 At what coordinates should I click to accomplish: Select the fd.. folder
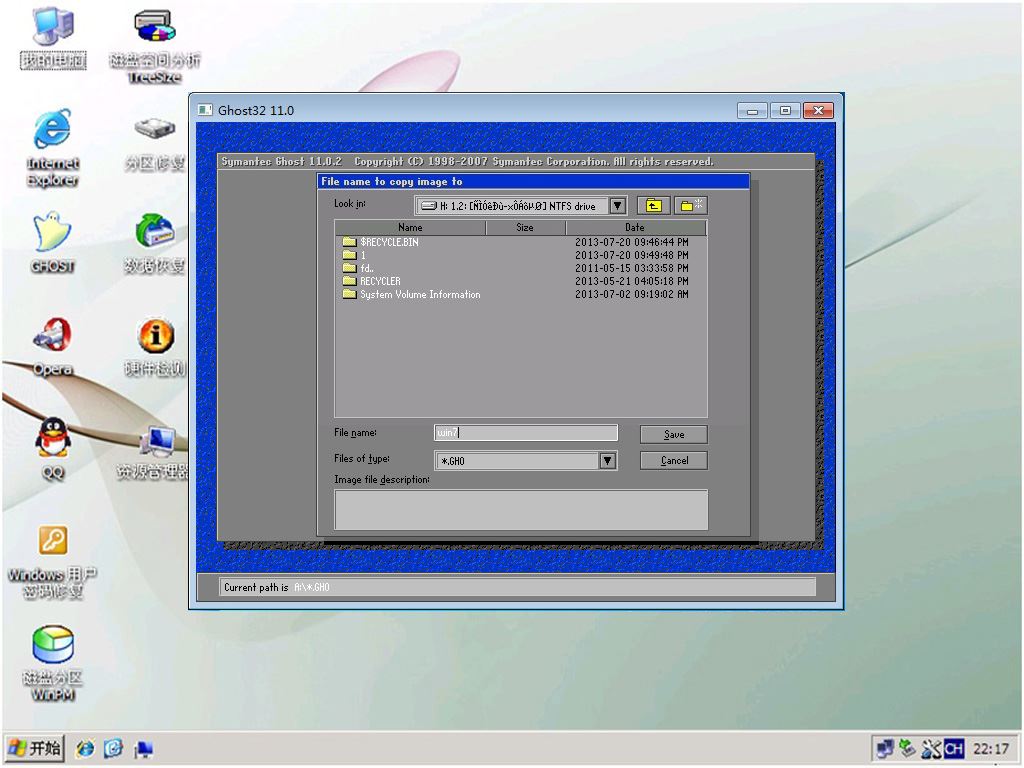358,268
